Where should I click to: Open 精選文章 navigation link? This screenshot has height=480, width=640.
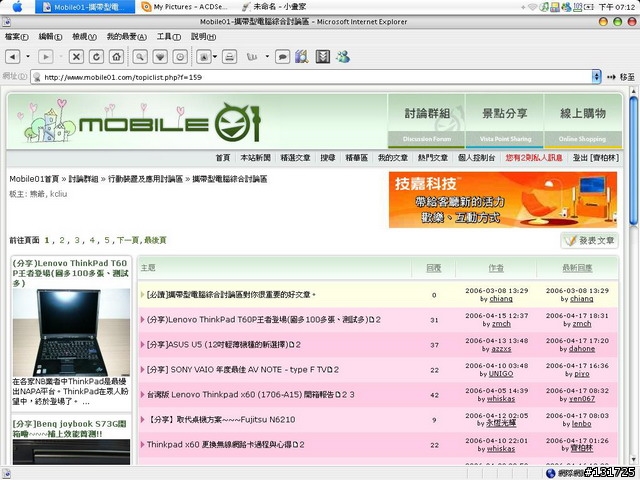coord(296,158)
